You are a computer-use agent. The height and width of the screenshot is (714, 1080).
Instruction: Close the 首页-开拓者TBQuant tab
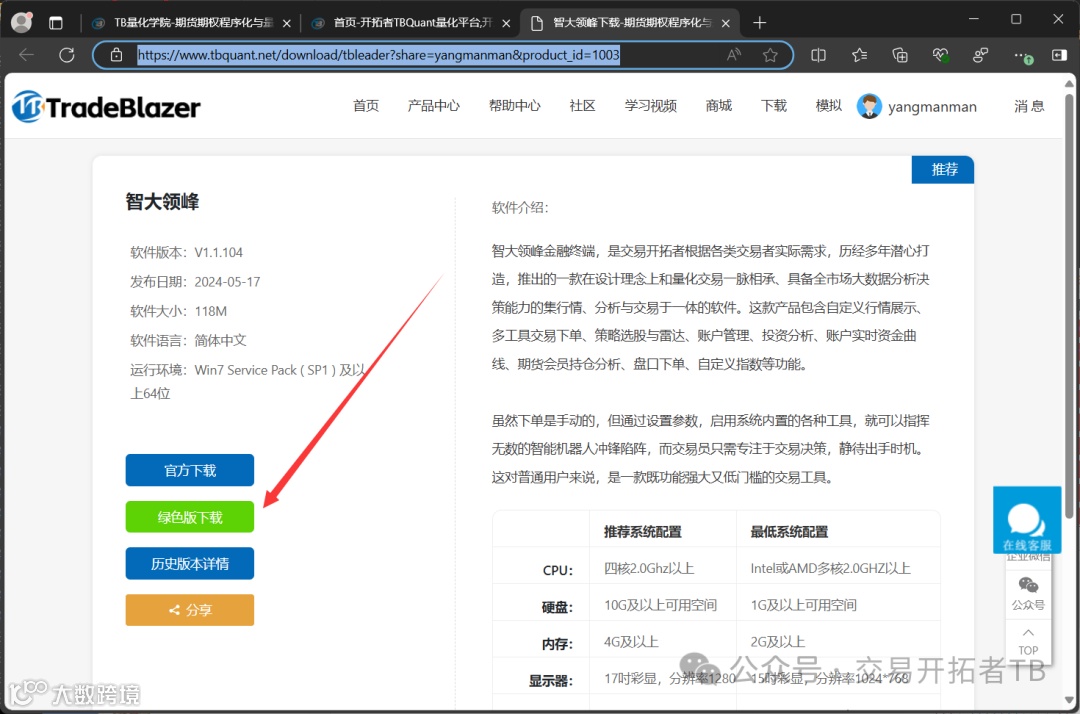pyautogui.click(x=506, y=23)
